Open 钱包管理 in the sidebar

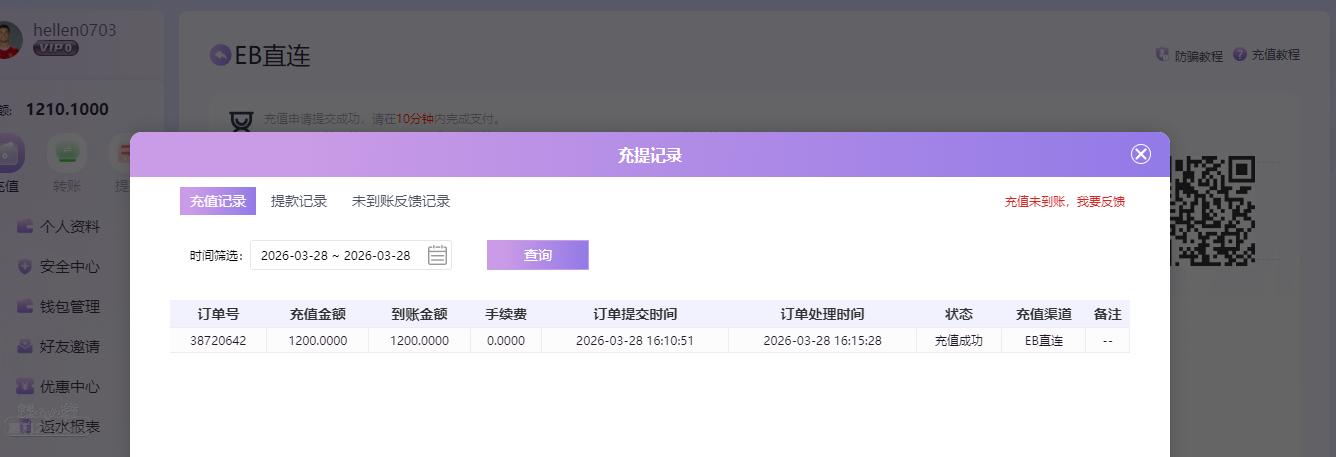[x=69, y=307]
